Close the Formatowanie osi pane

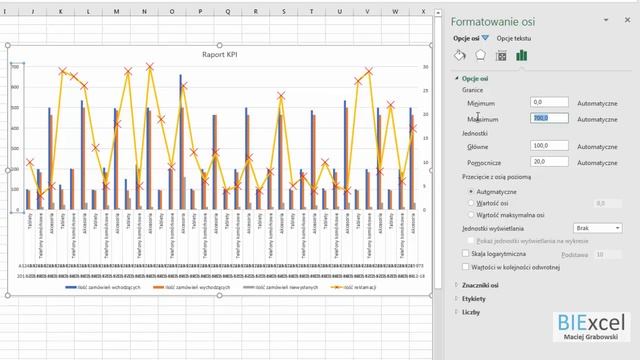click(x=627, y=20)
